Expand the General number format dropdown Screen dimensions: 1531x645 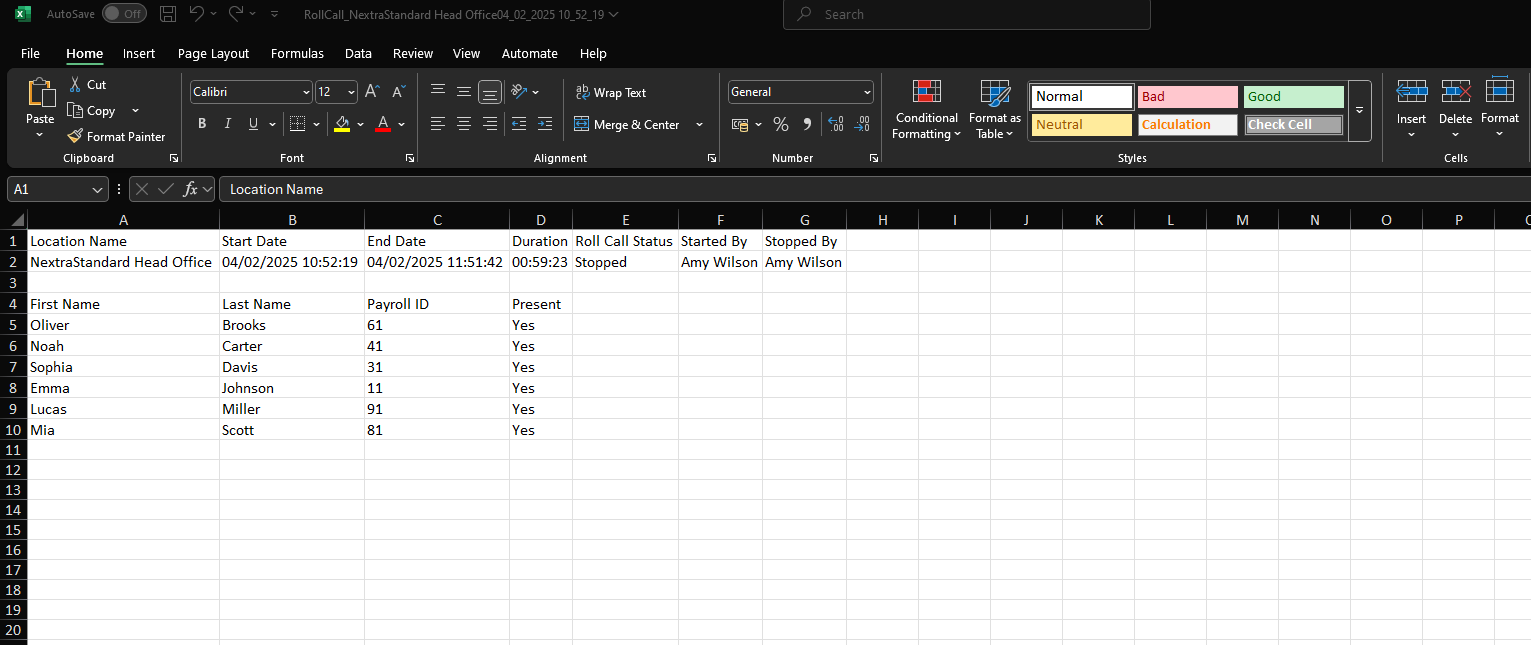pos(866,92)
